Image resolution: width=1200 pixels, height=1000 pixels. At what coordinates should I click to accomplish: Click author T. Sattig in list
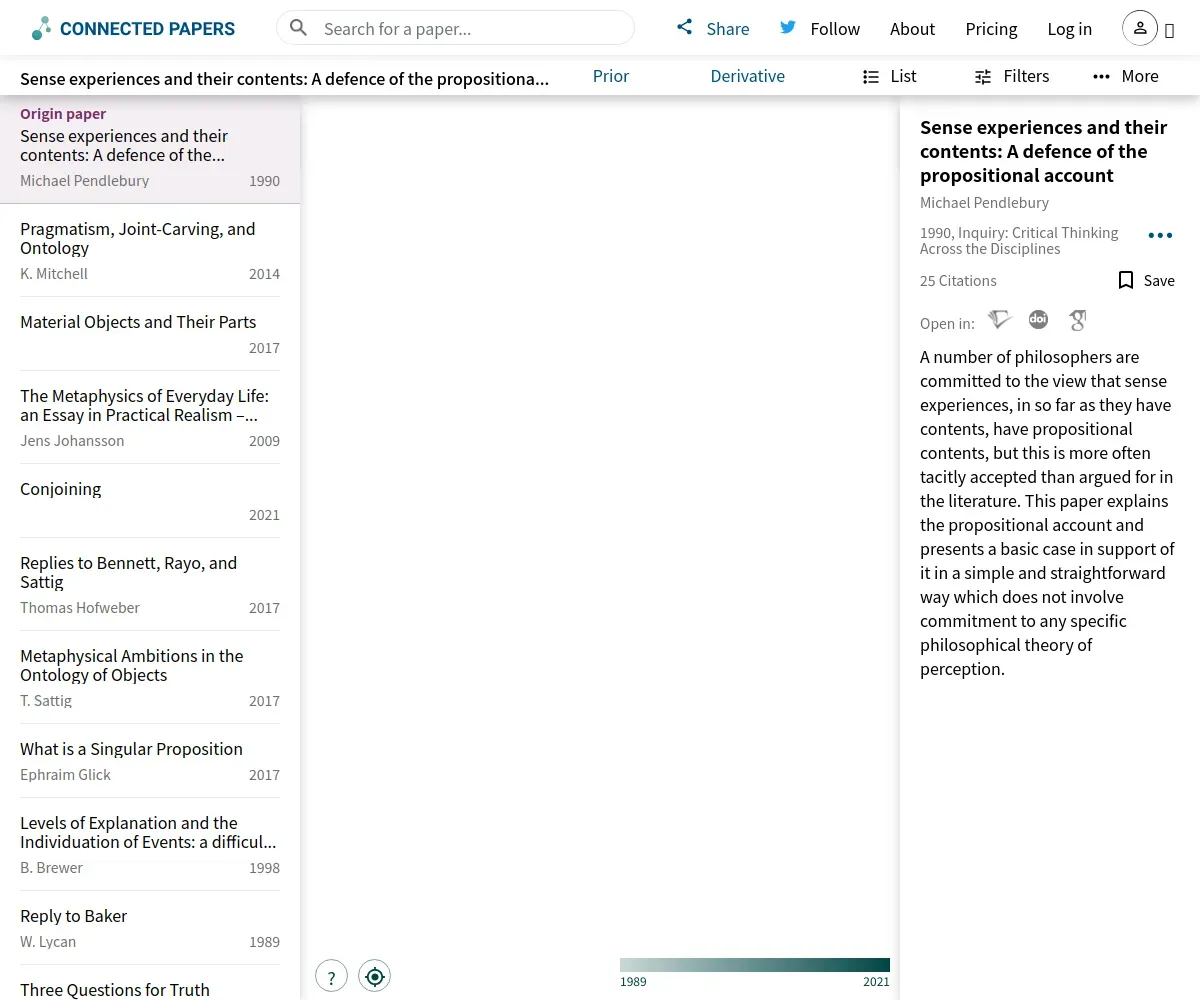46,701
